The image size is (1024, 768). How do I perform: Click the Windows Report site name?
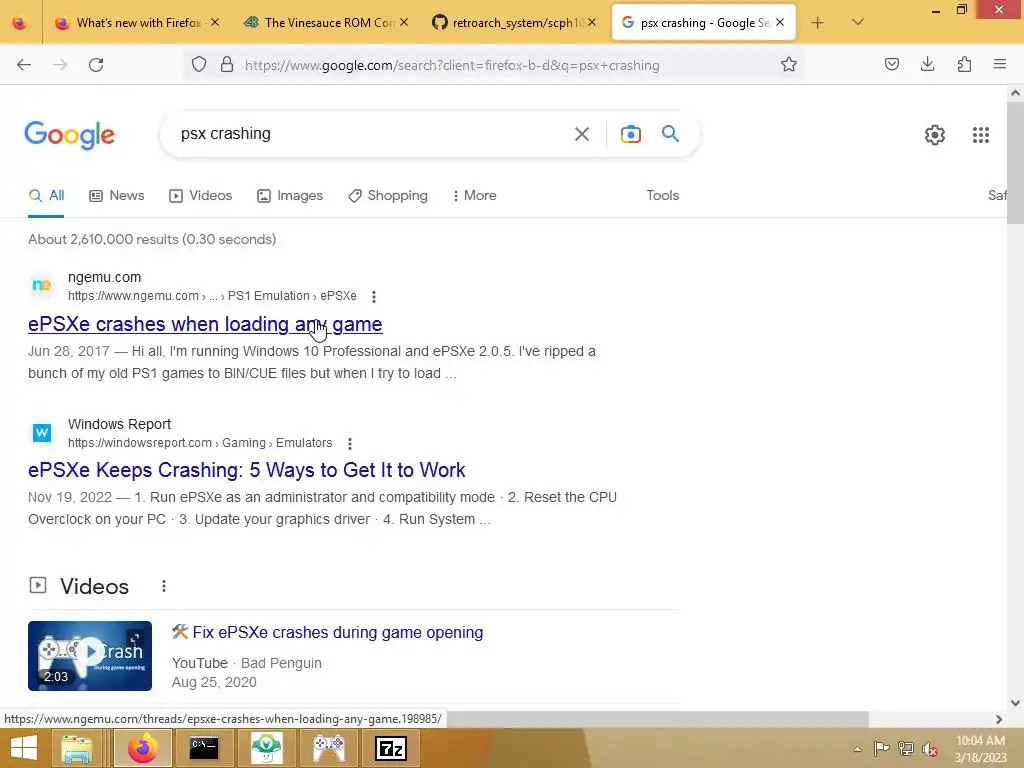click(x=120, y=424)
